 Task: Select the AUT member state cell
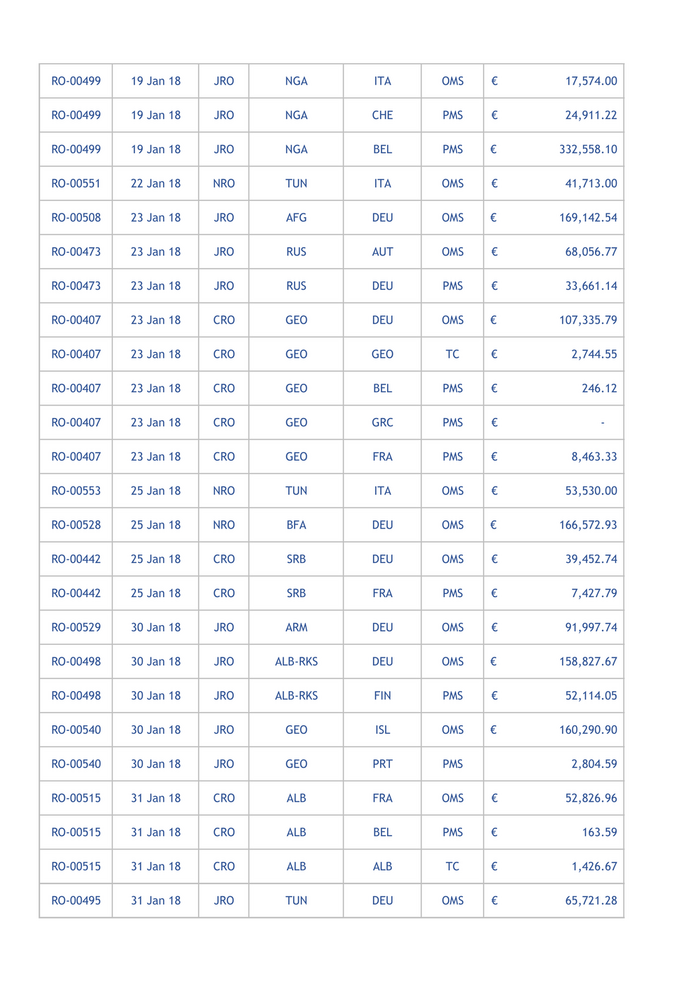pyautogui.click(x=382, y=252)
